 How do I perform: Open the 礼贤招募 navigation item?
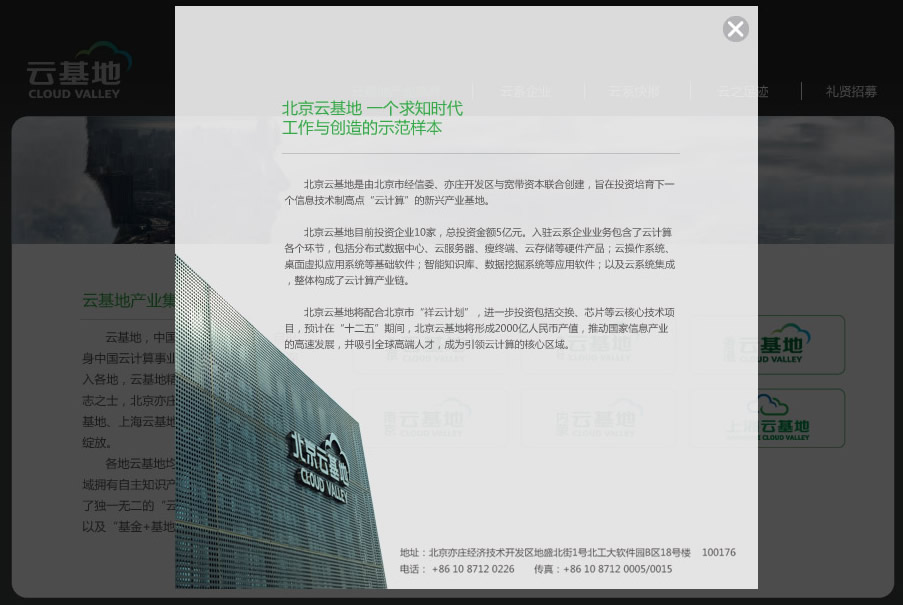click(851, 92)
